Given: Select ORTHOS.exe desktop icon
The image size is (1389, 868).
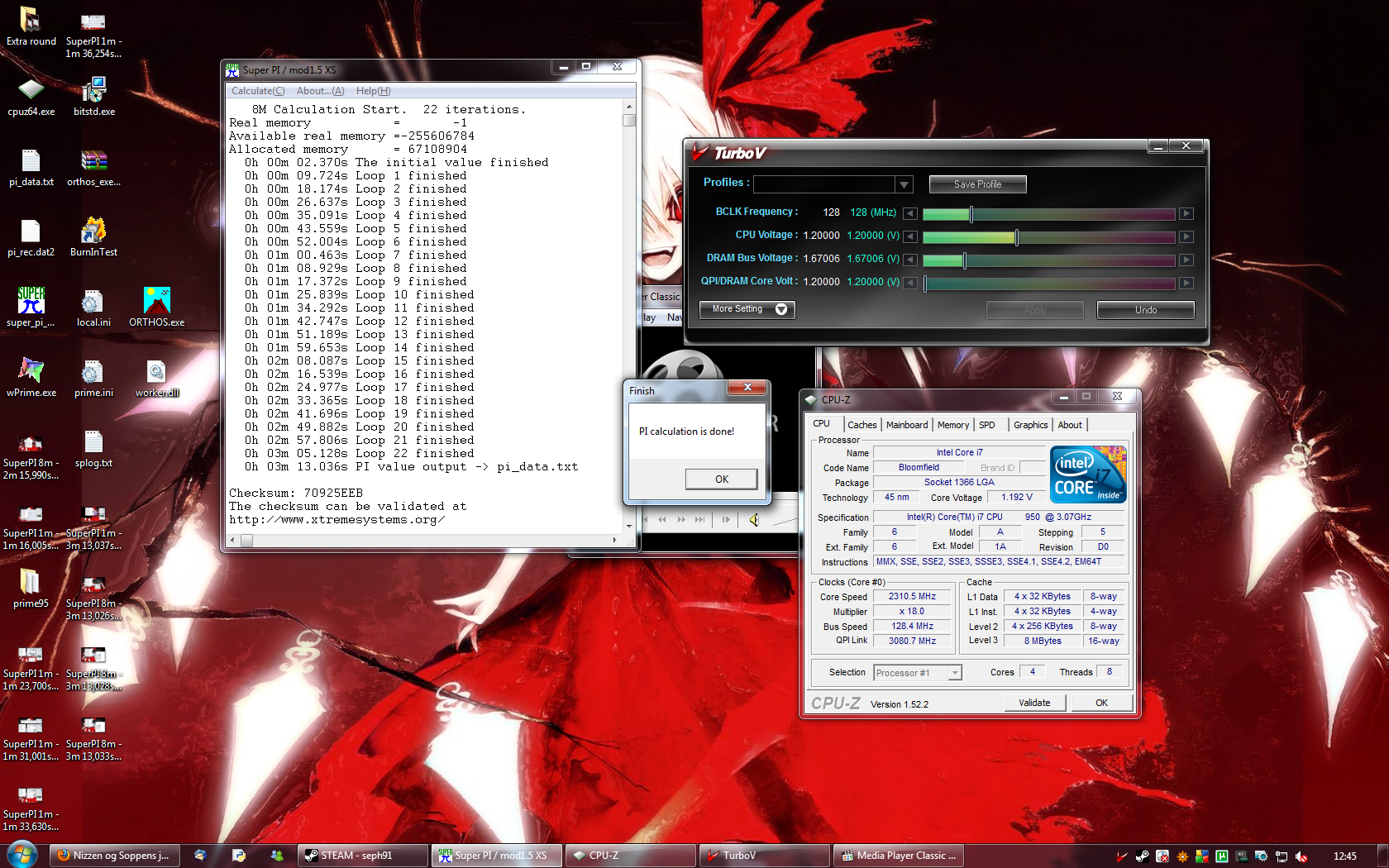Looking at the screenshot, I should coord(156,308).
